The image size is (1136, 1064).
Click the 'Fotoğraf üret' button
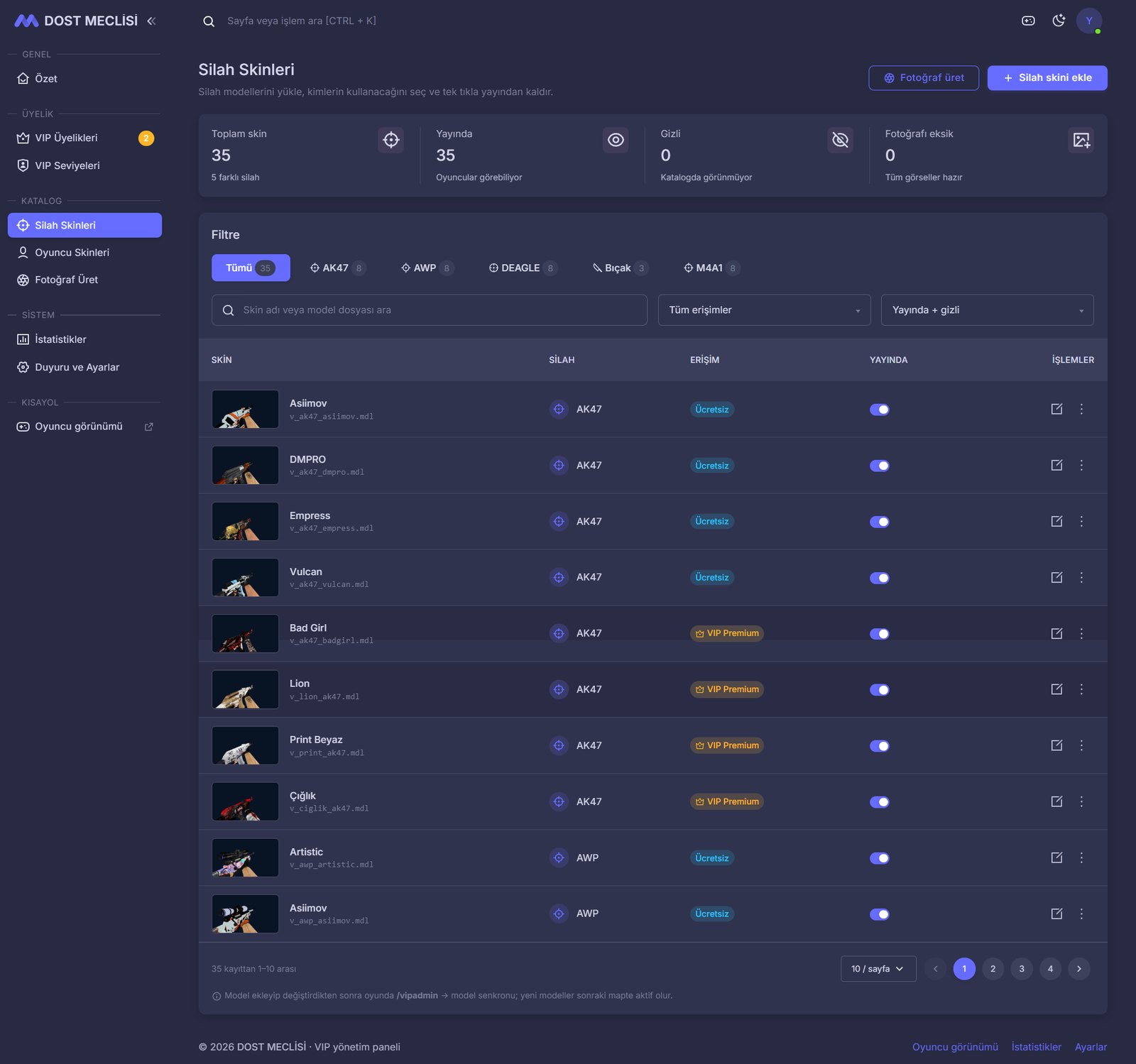924,78
